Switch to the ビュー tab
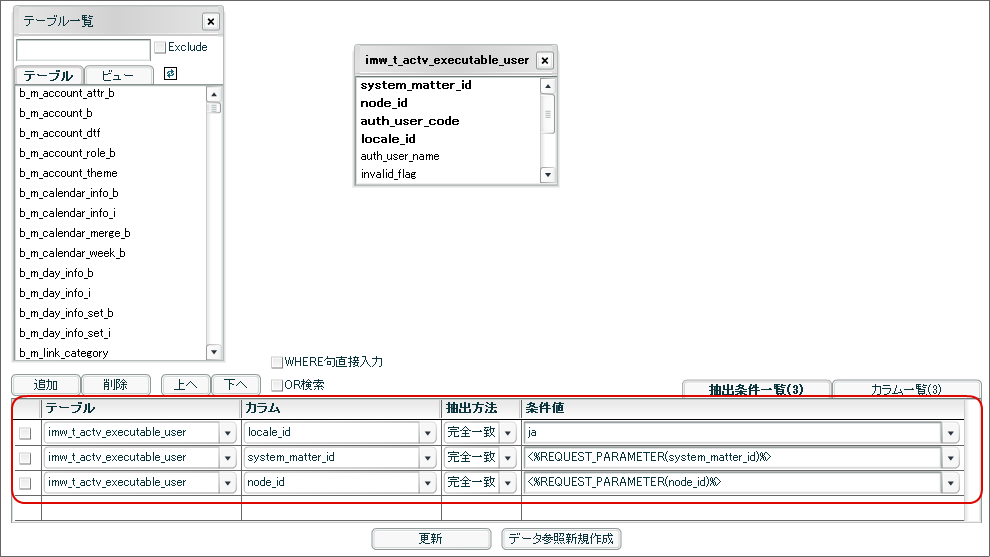Screen dimensions: 990x557 (x=118, y=76)
